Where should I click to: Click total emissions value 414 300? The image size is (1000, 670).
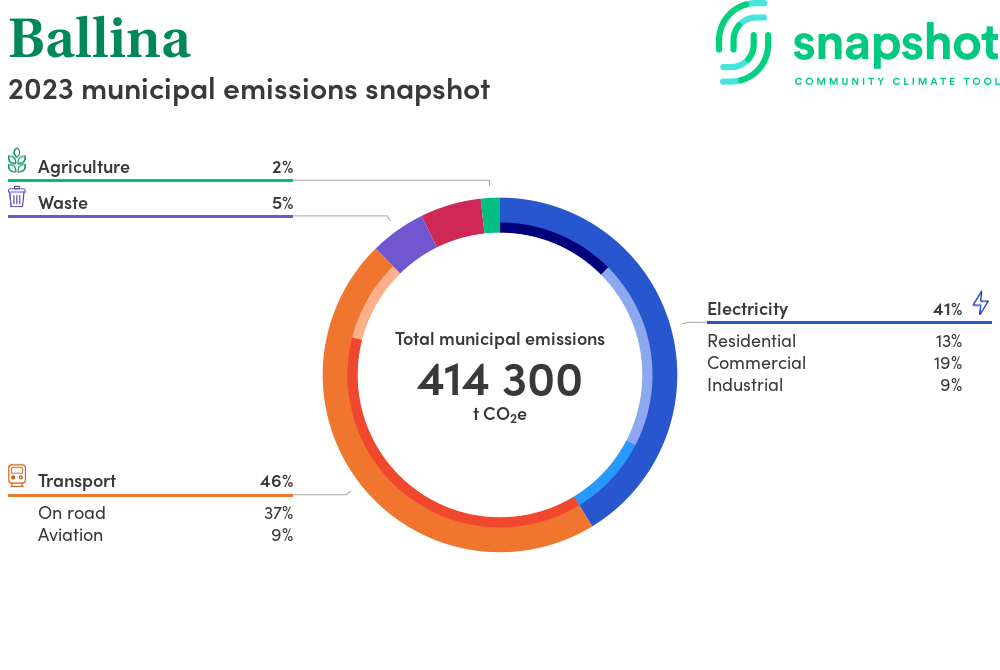coord(499,380)
